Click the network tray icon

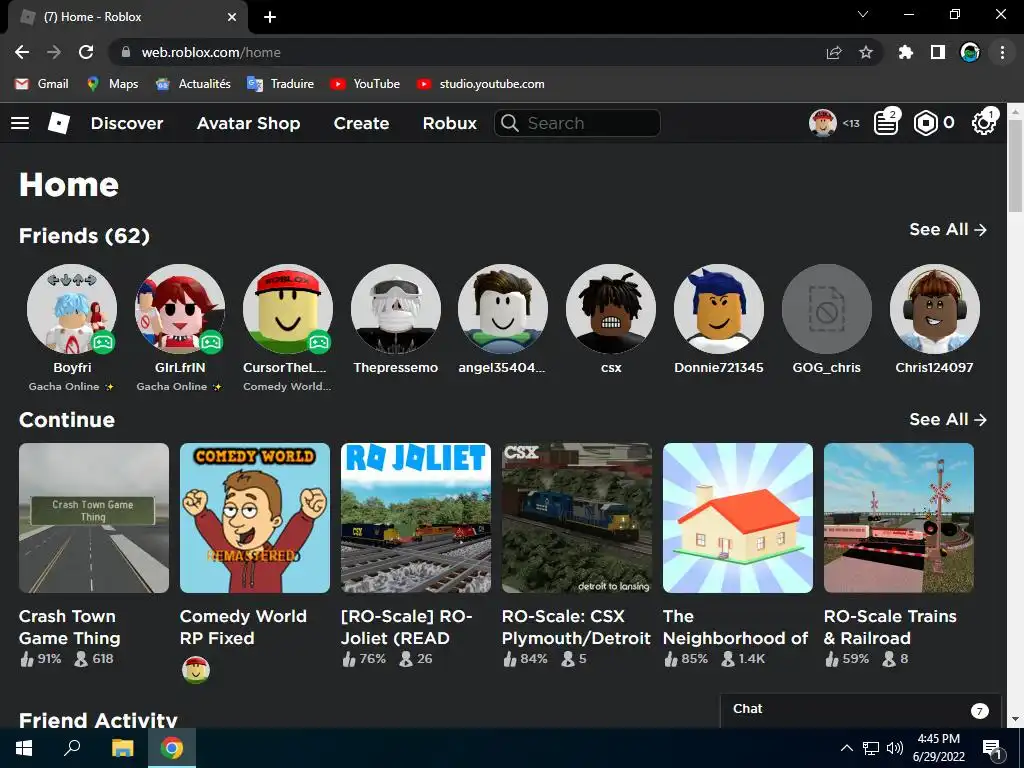(871, 748)
